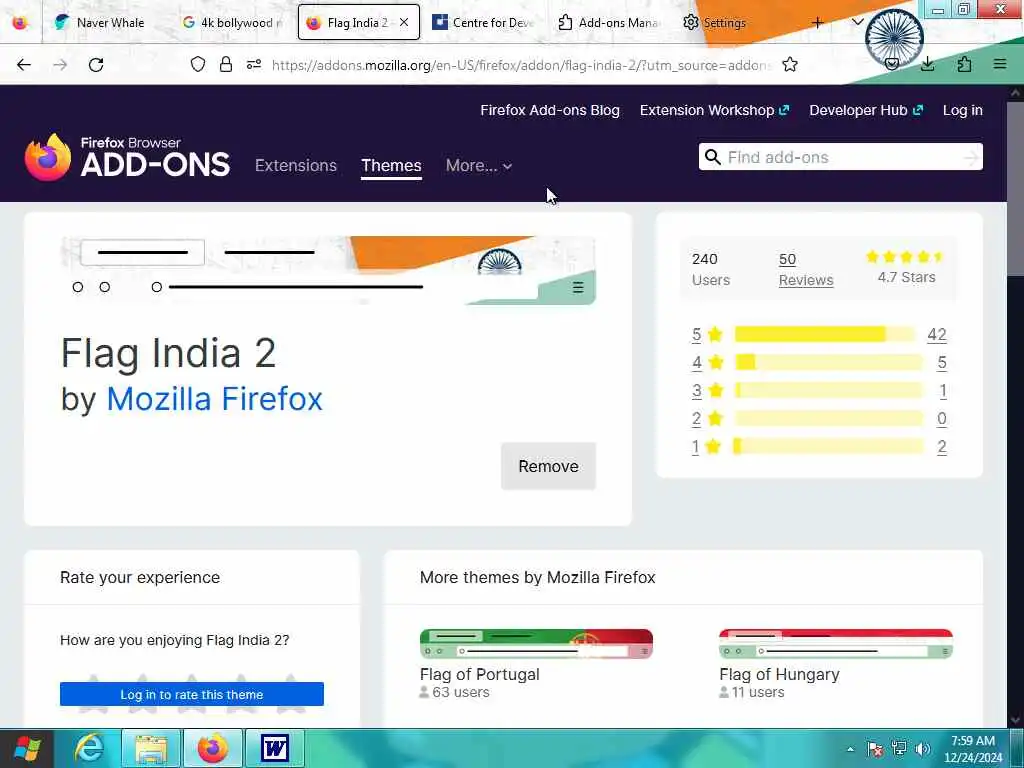This screenshot has height=768, width=1024.
Task: Open the Mozilla Firefox author link
Action: point(214,398)
